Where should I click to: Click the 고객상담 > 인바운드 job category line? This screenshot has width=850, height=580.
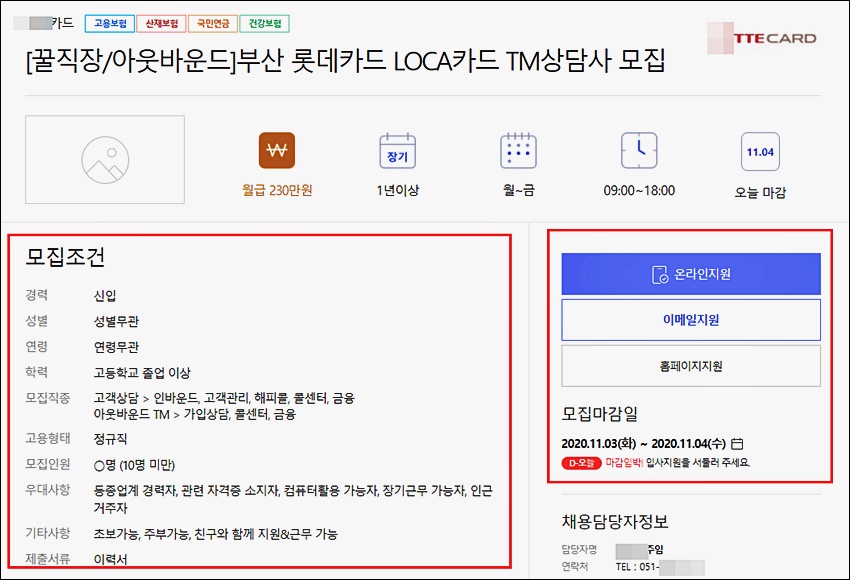coord(224,398)
